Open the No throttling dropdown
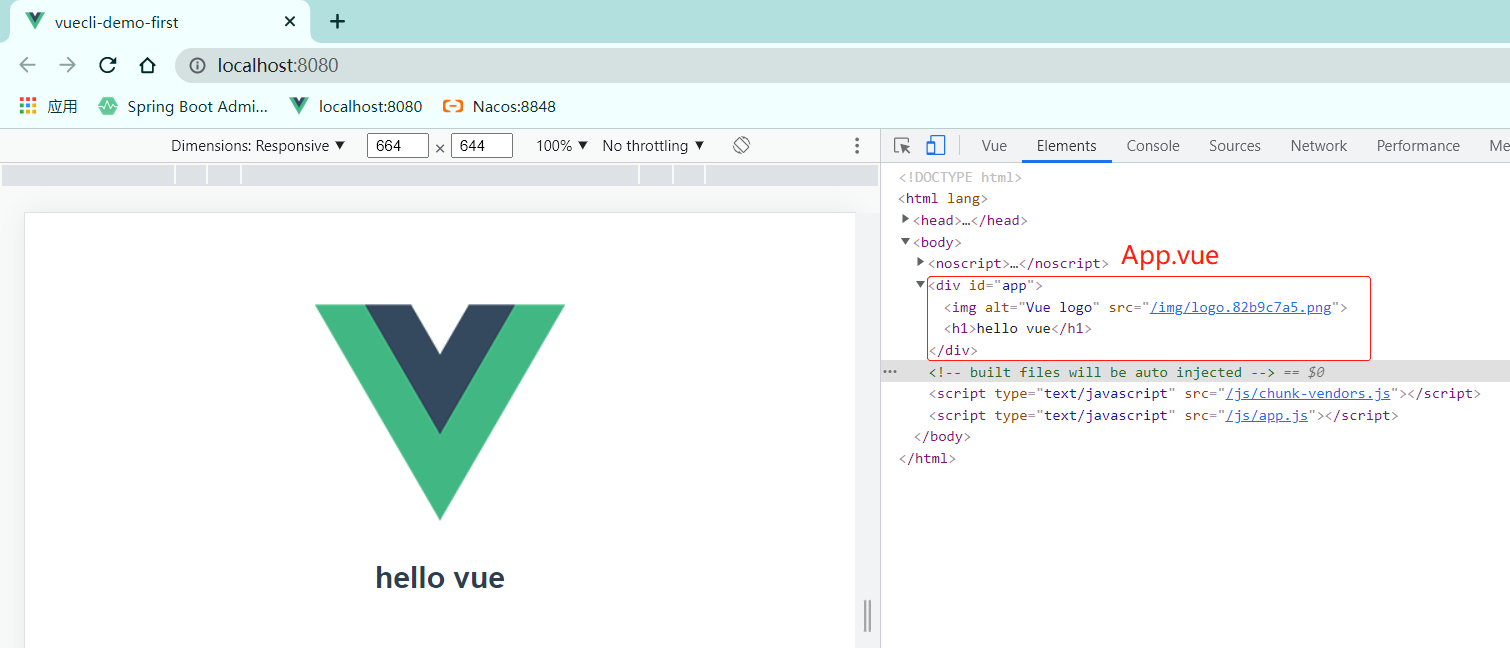This screenshot has height=648, width=1510. [x=653, y=146]
